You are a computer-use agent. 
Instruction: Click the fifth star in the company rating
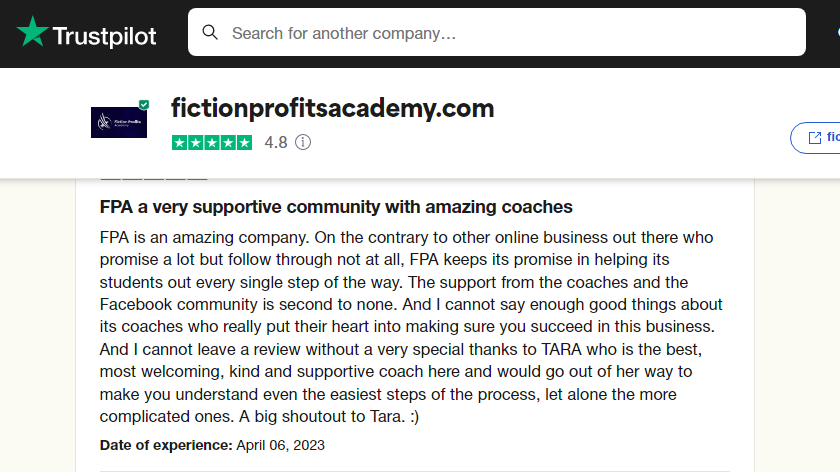244,143
